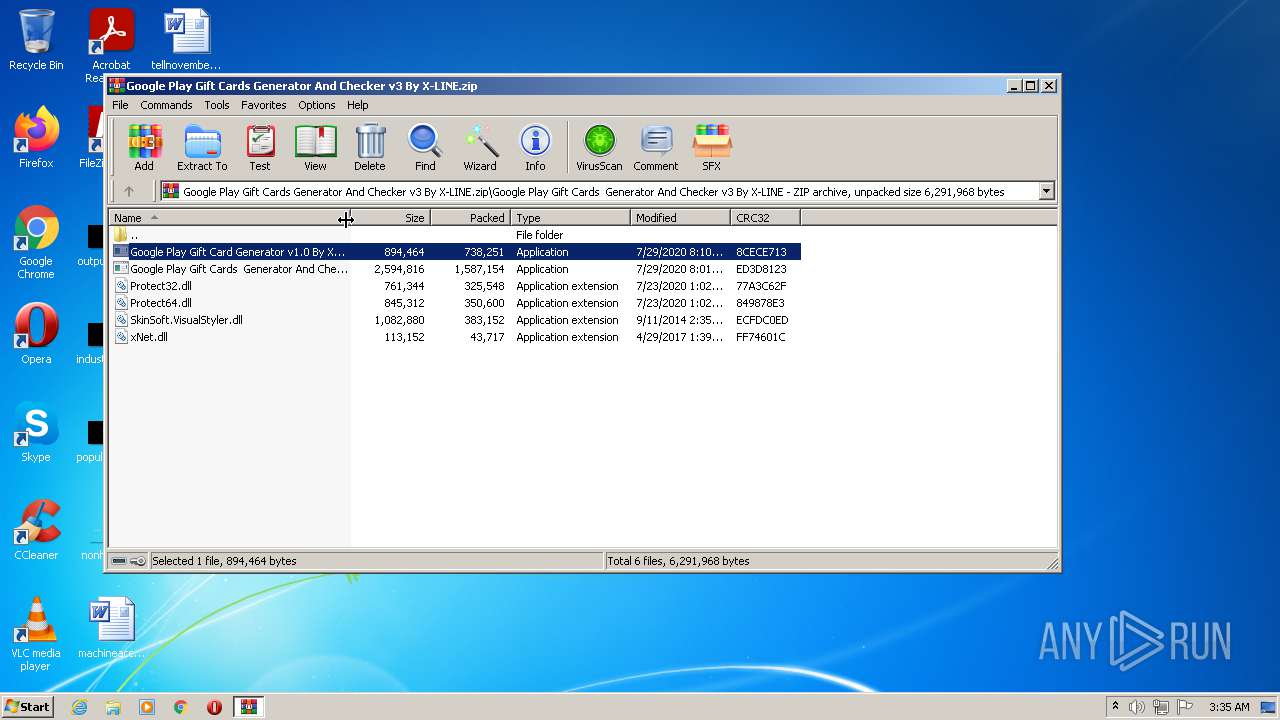Select Google Play Gift Card Generator v1.0 file

pos(455,252)
